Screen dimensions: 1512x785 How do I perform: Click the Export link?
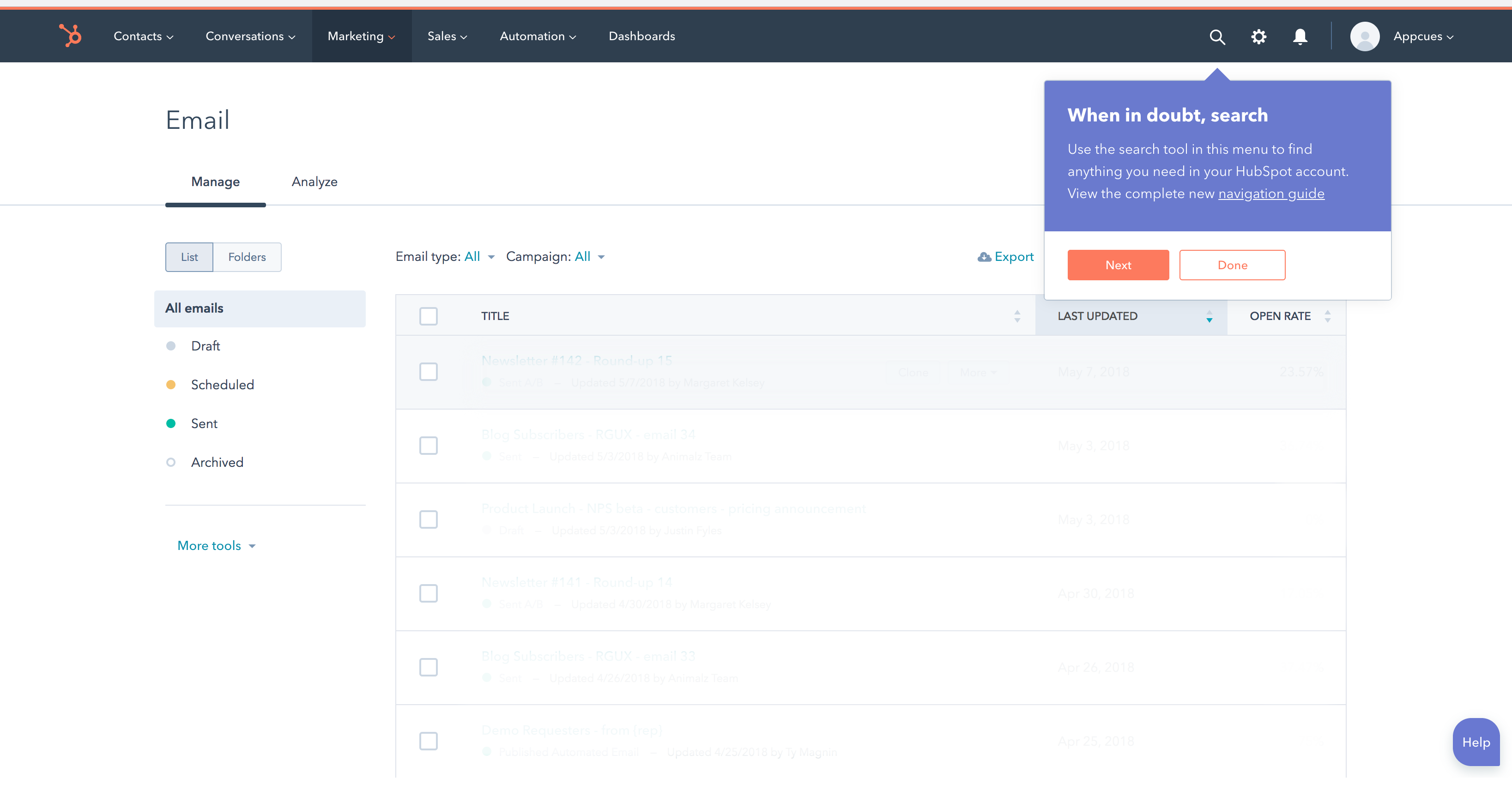tap(1013, 257)
